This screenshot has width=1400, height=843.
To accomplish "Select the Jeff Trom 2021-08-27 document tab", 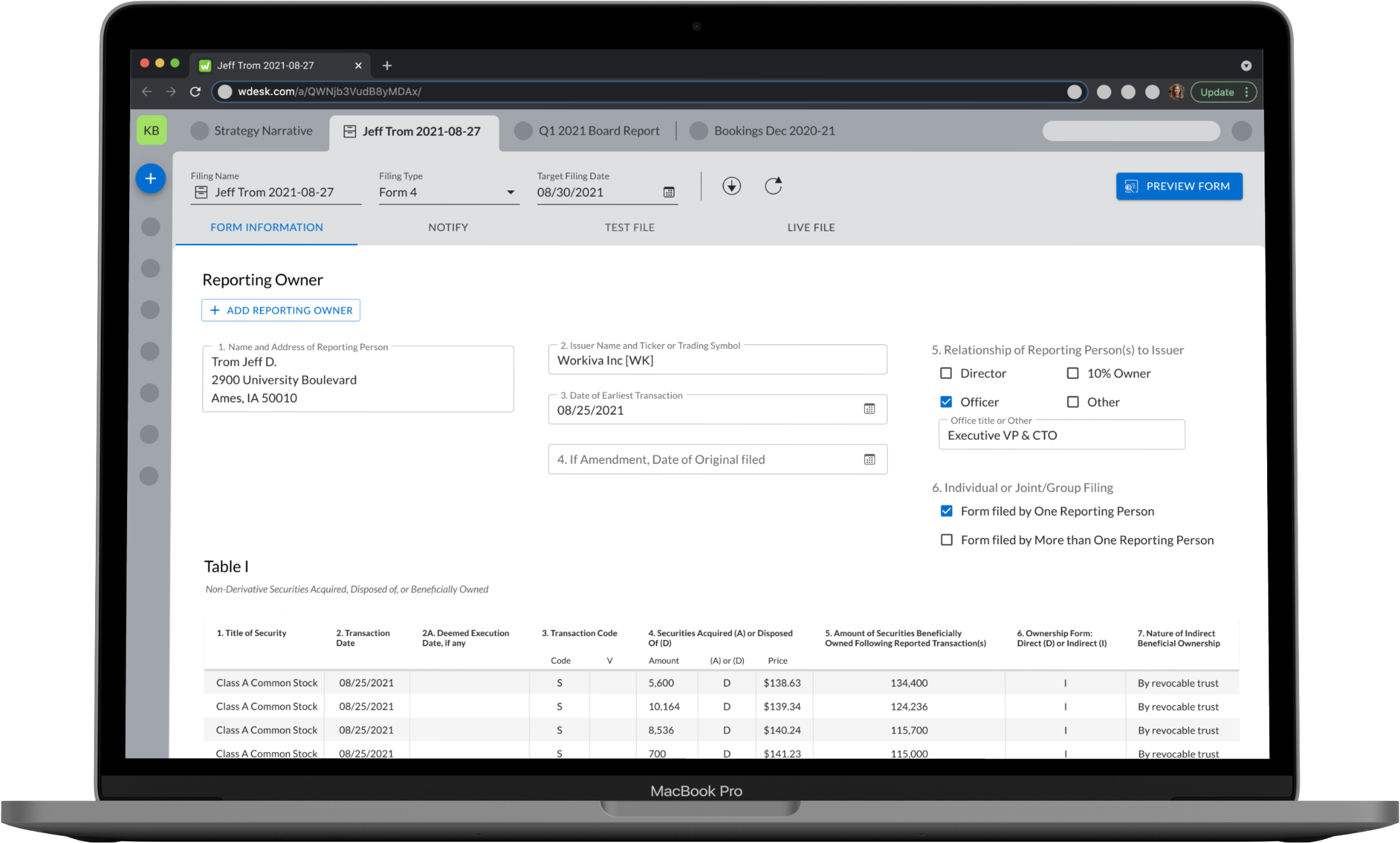I will click(414, 132).
